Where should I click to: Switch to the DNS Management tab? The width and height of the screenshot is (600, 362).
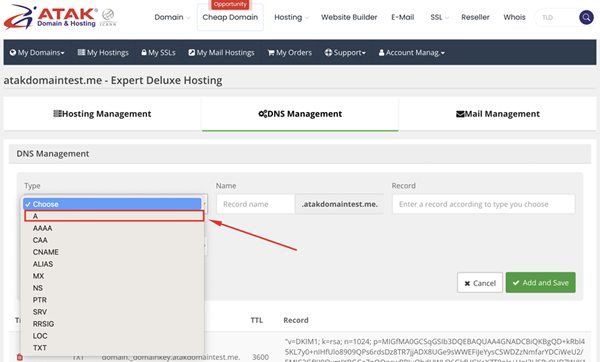[300, 114]
